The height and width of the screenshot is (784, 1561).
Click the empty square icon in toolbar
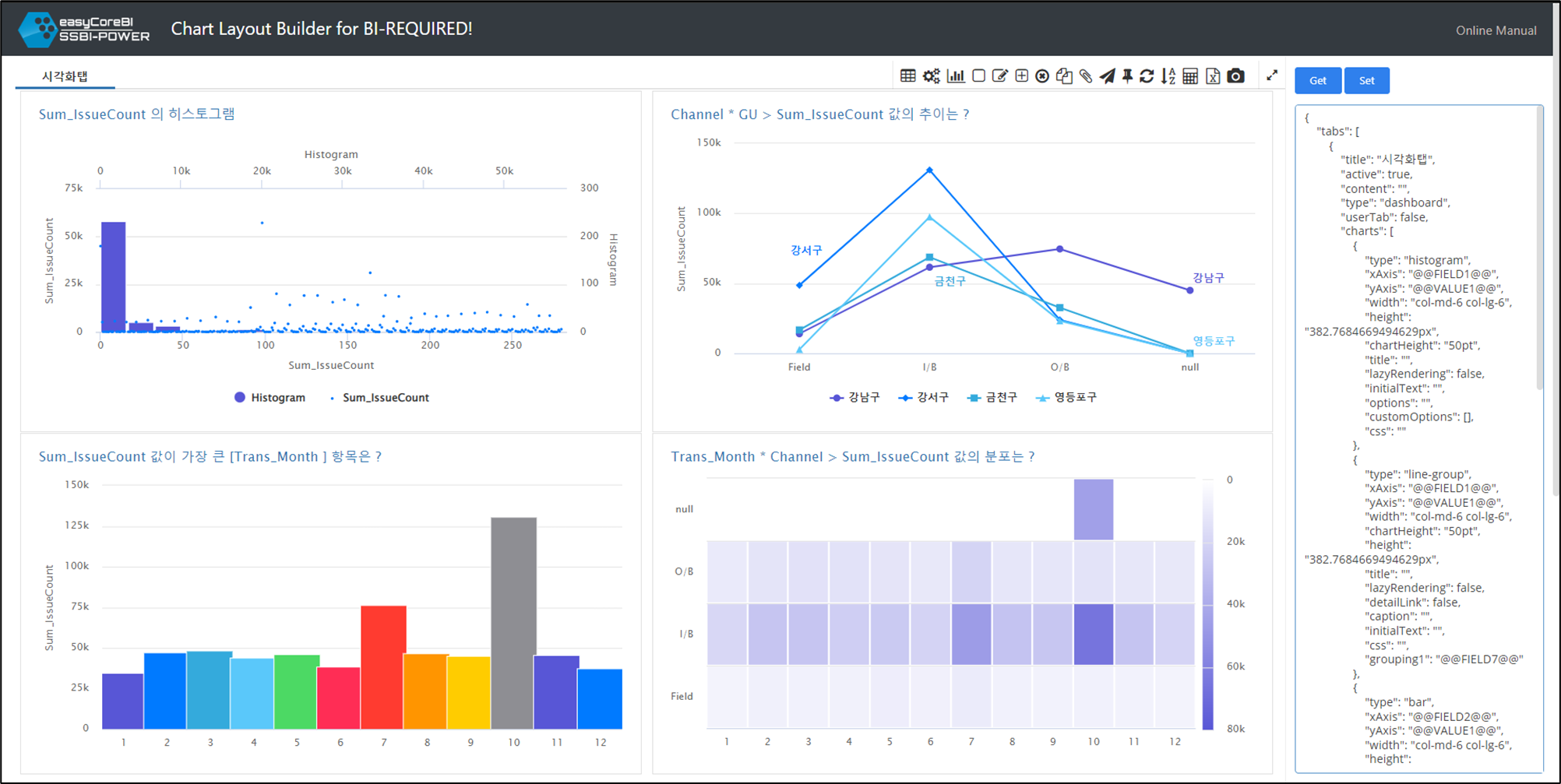click(979, 76)
